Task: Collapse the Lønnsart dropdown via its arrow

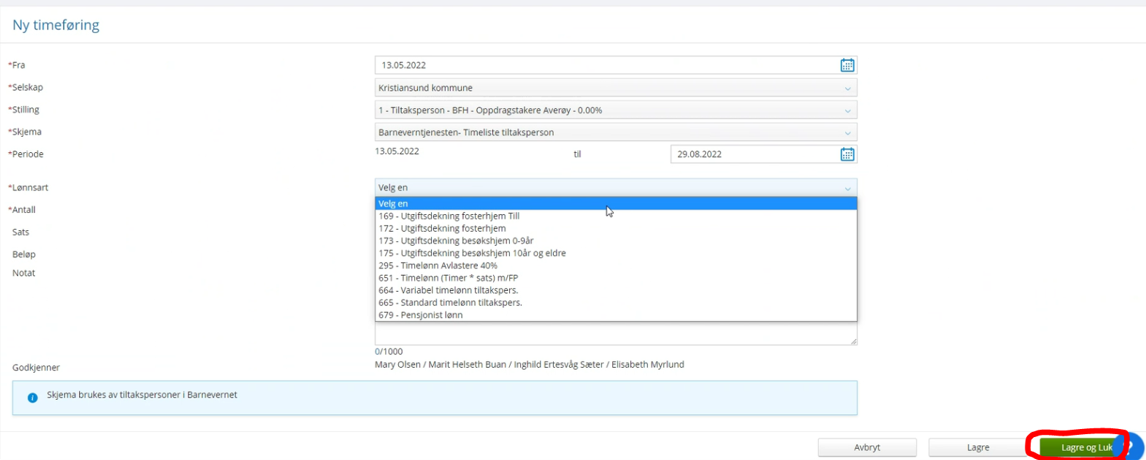Action: 848,188
